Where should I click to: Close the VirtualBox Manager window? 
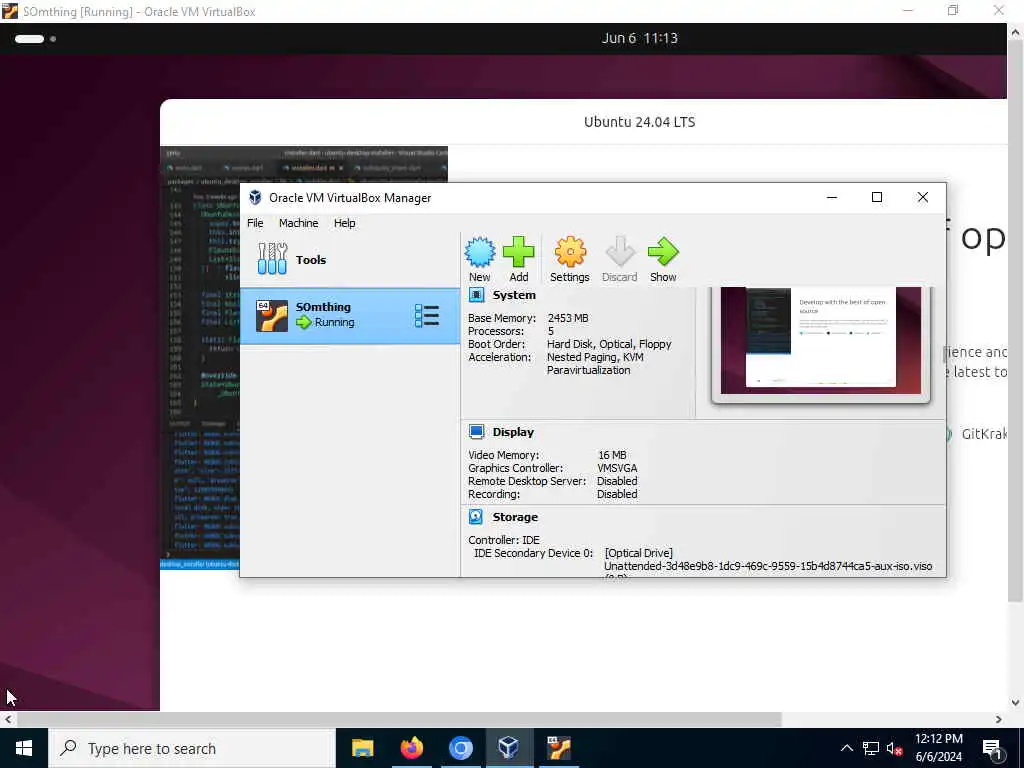923,197
